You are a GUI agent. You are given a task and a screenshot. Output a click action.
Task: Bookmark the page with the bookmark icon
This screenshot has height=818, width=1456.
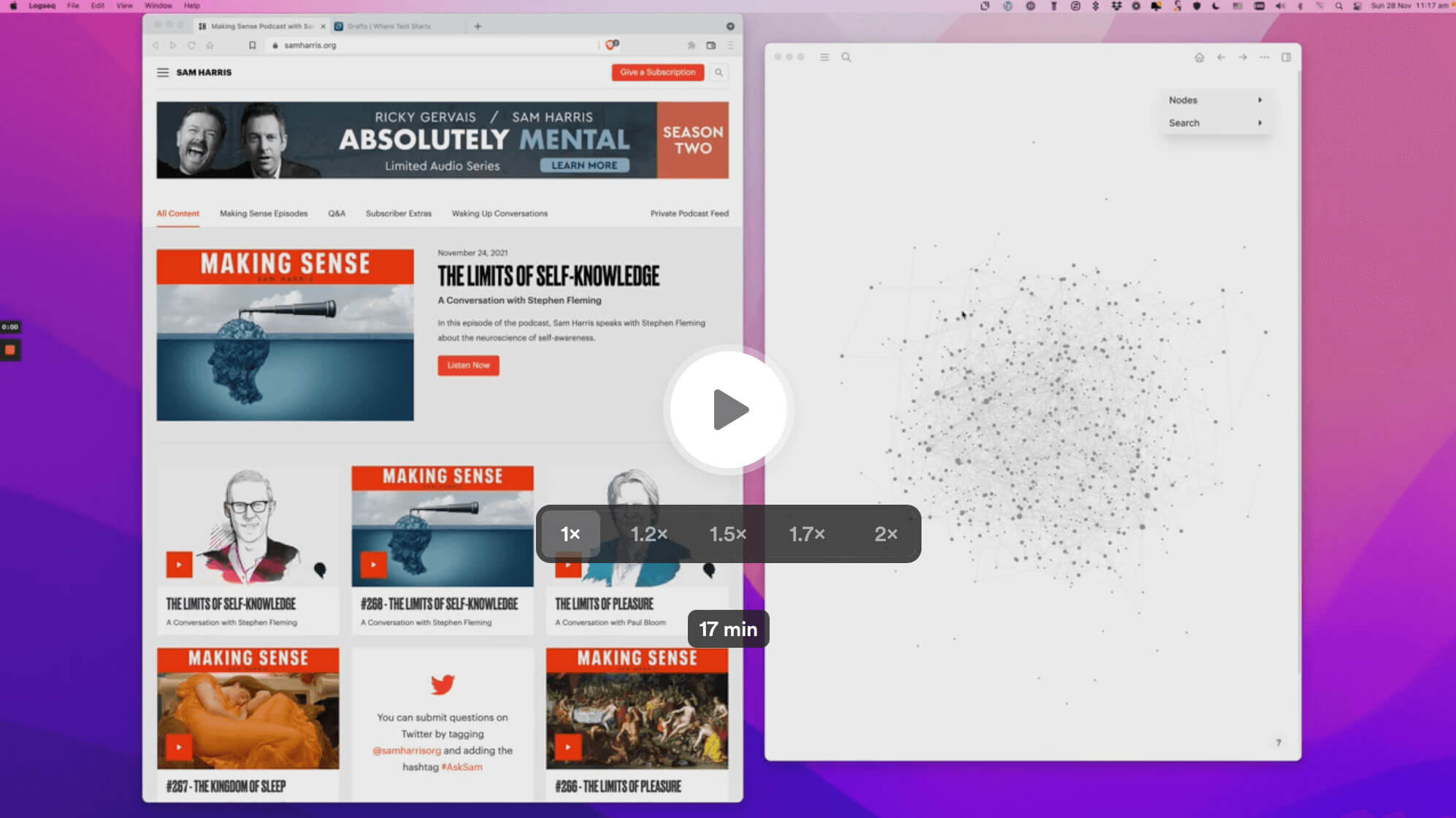(x=253, y=45)
